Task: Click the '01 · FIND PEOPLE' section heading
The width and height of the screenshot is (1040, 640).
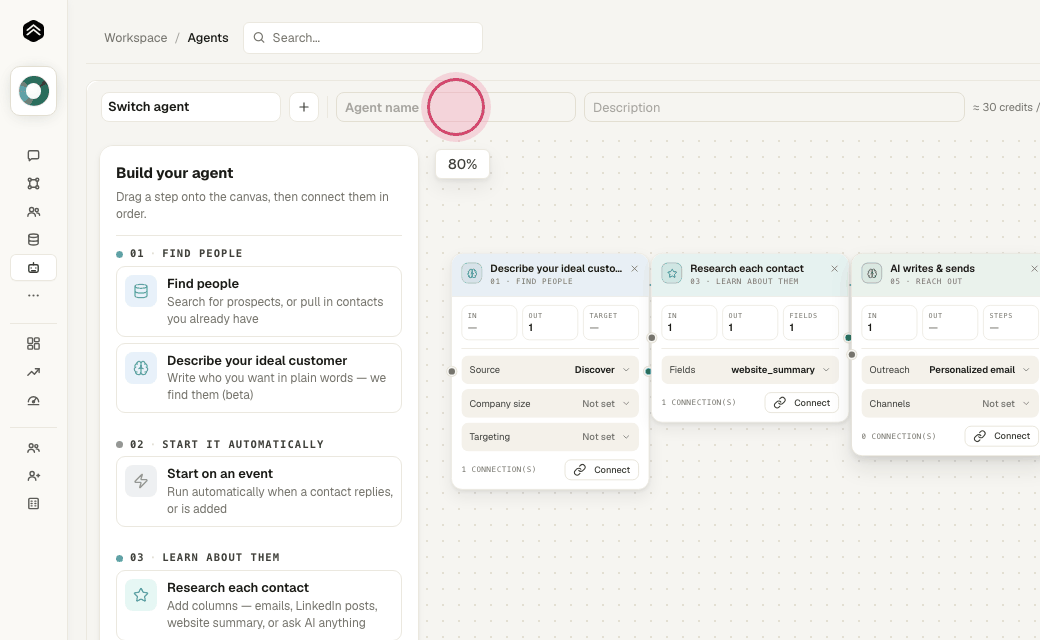Action: click(186, 253)
